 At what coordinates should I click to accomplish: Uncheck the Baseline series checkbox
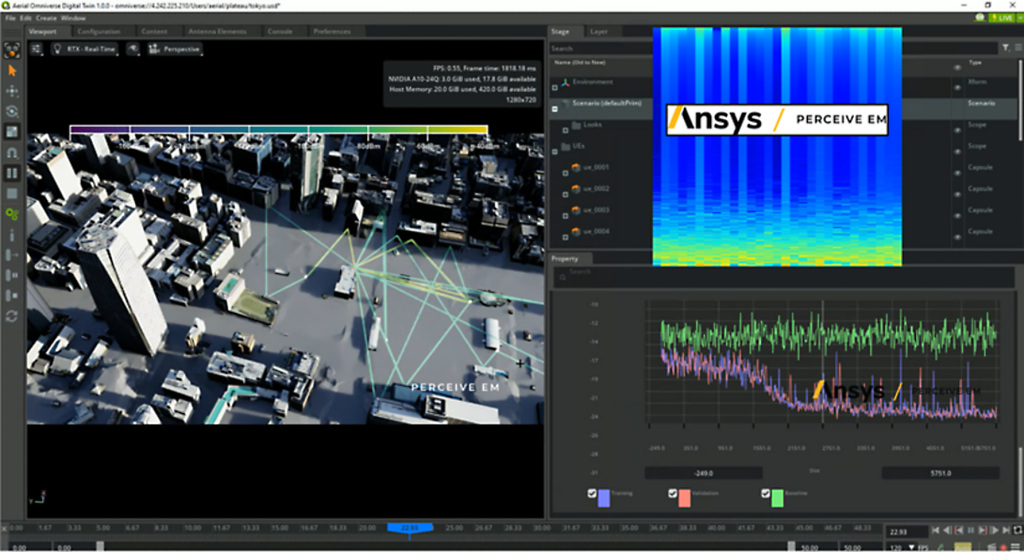[765, 493]
